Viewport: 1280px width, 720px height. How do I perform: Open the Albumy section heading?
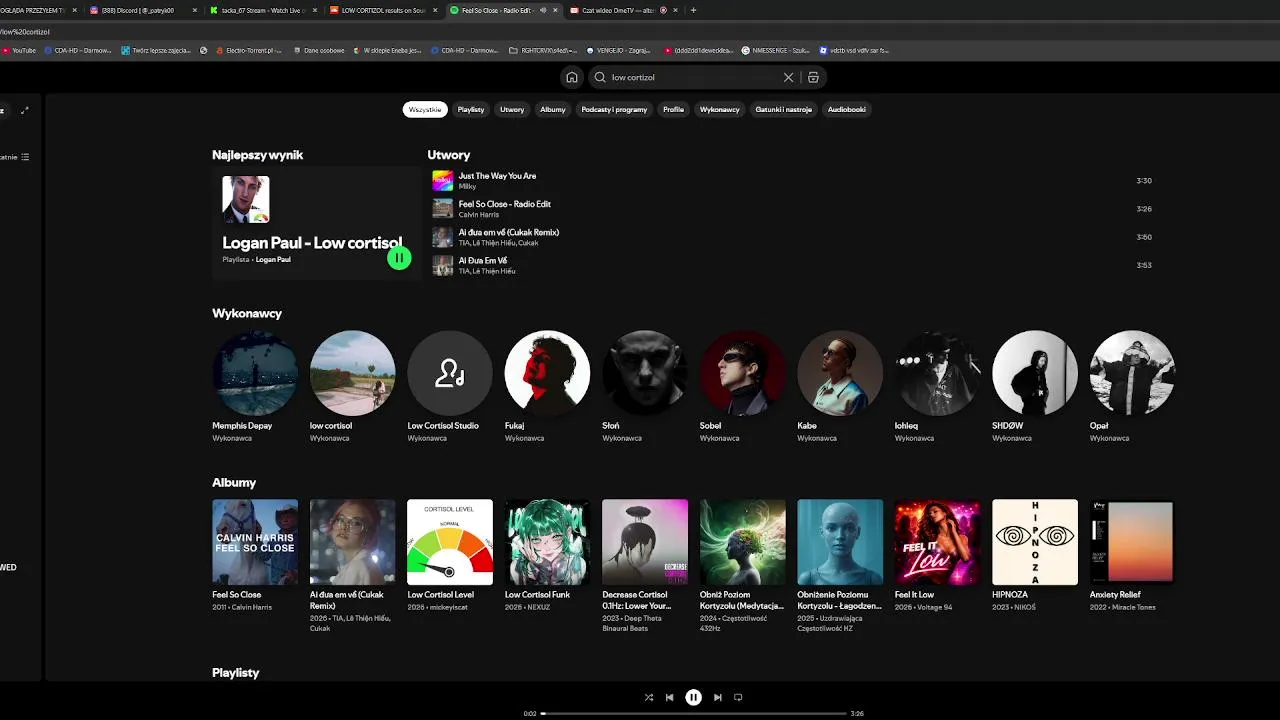[234, 482]
